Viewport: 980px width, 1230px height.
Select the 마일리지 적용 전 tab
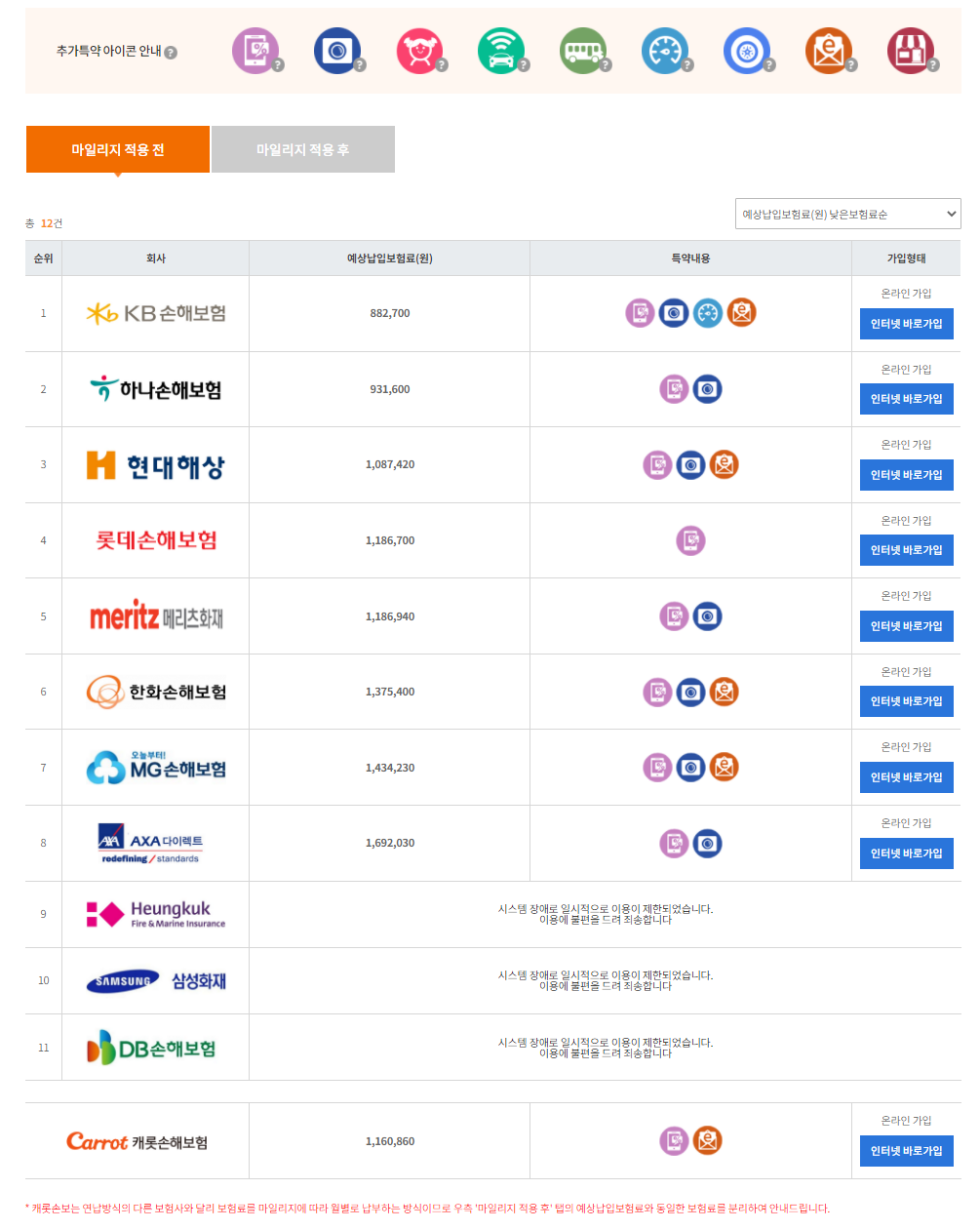pyautogui.click(x=118, y=149)
